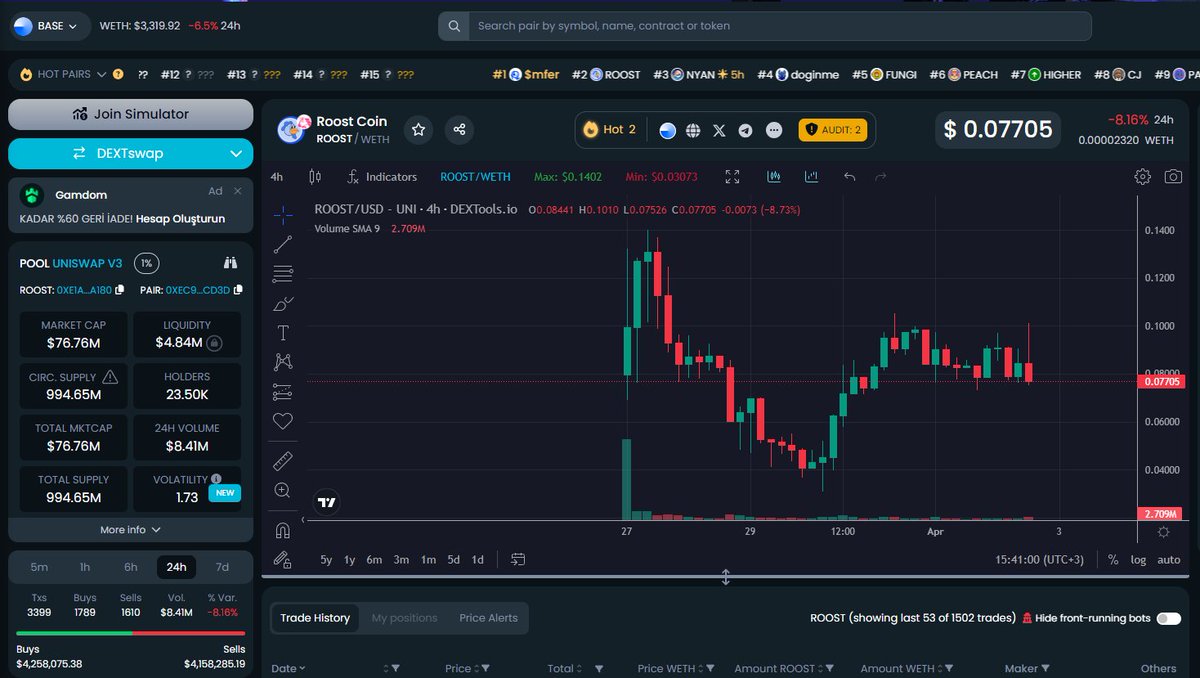Expand the DEXTswap dropdown arrow
Screen dimensions: 1200x678
236,154
